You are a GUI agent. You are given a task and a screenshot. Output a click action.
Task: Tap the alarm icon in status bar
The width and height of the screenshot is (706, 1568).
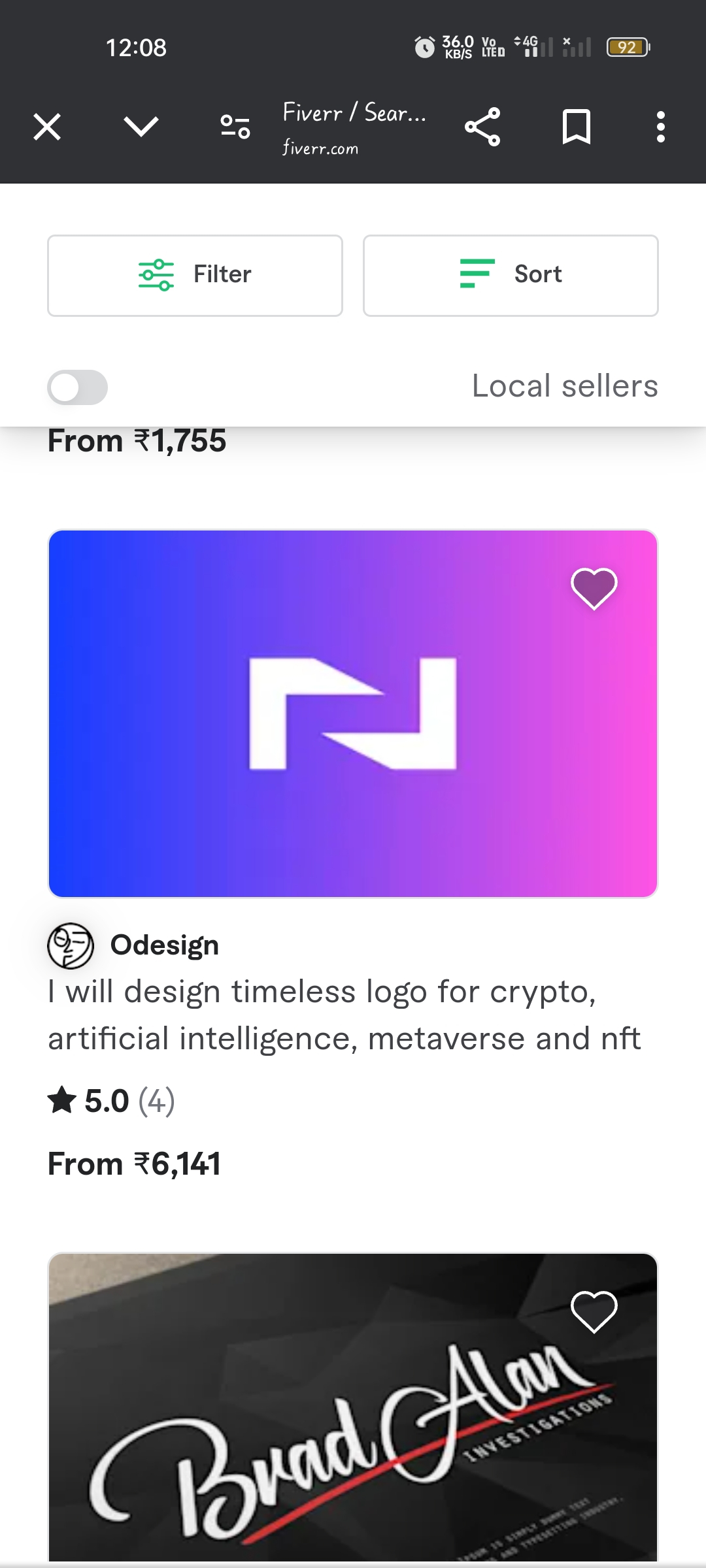[424, 47]
